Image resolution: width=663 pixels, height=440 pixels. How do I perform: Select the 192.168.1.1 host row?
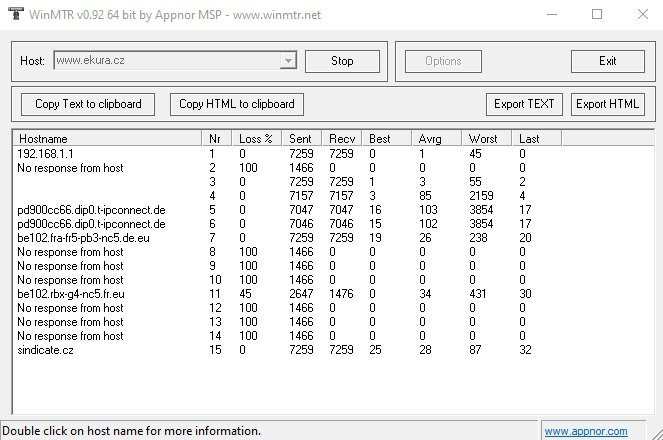[x=46, y=154]
